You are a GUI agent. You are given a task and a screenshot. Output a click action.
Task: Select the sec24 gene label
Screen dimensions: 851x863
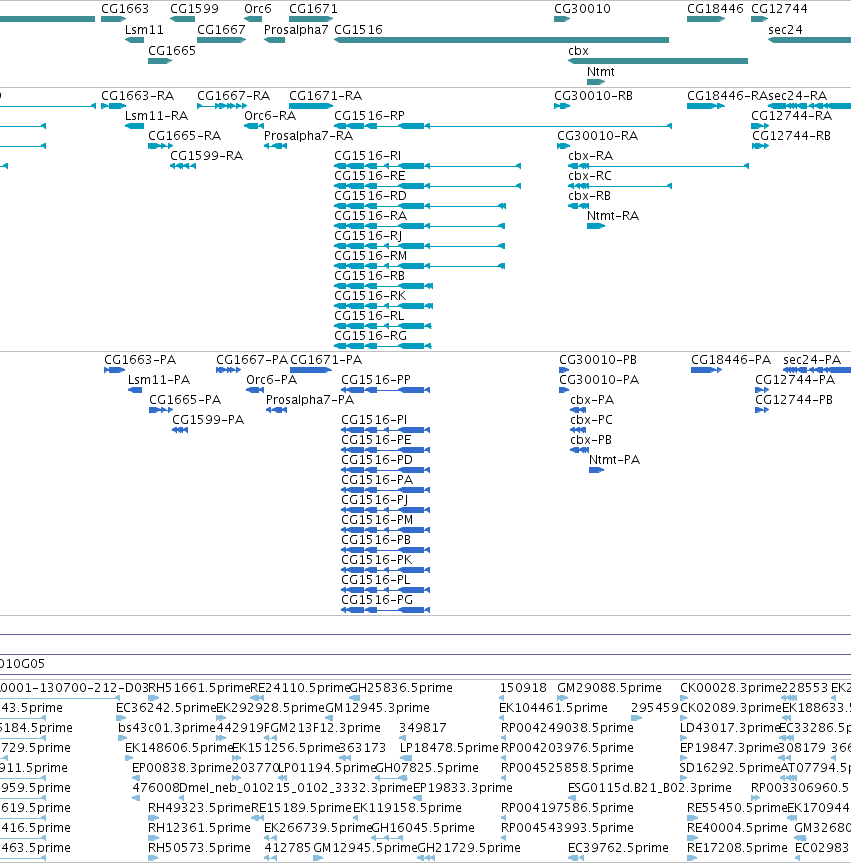pyautogui.click(x=785, y=30)
